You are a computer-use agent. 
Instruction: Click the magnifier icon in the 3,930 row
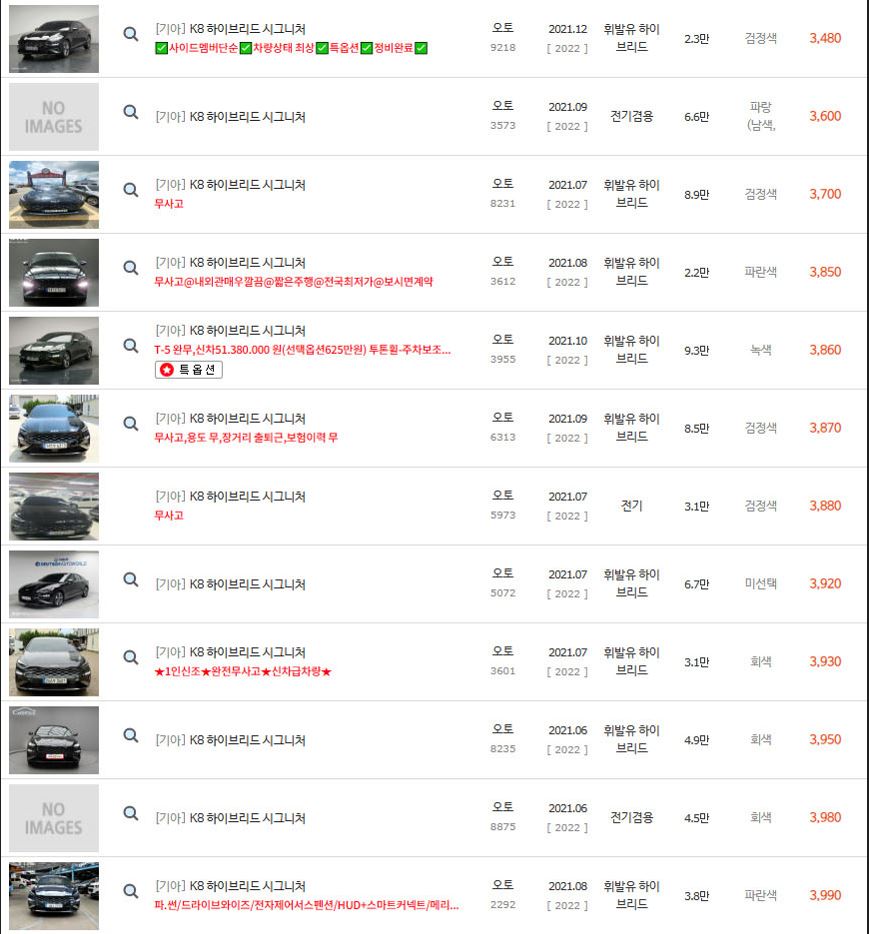tap(130, 658)
